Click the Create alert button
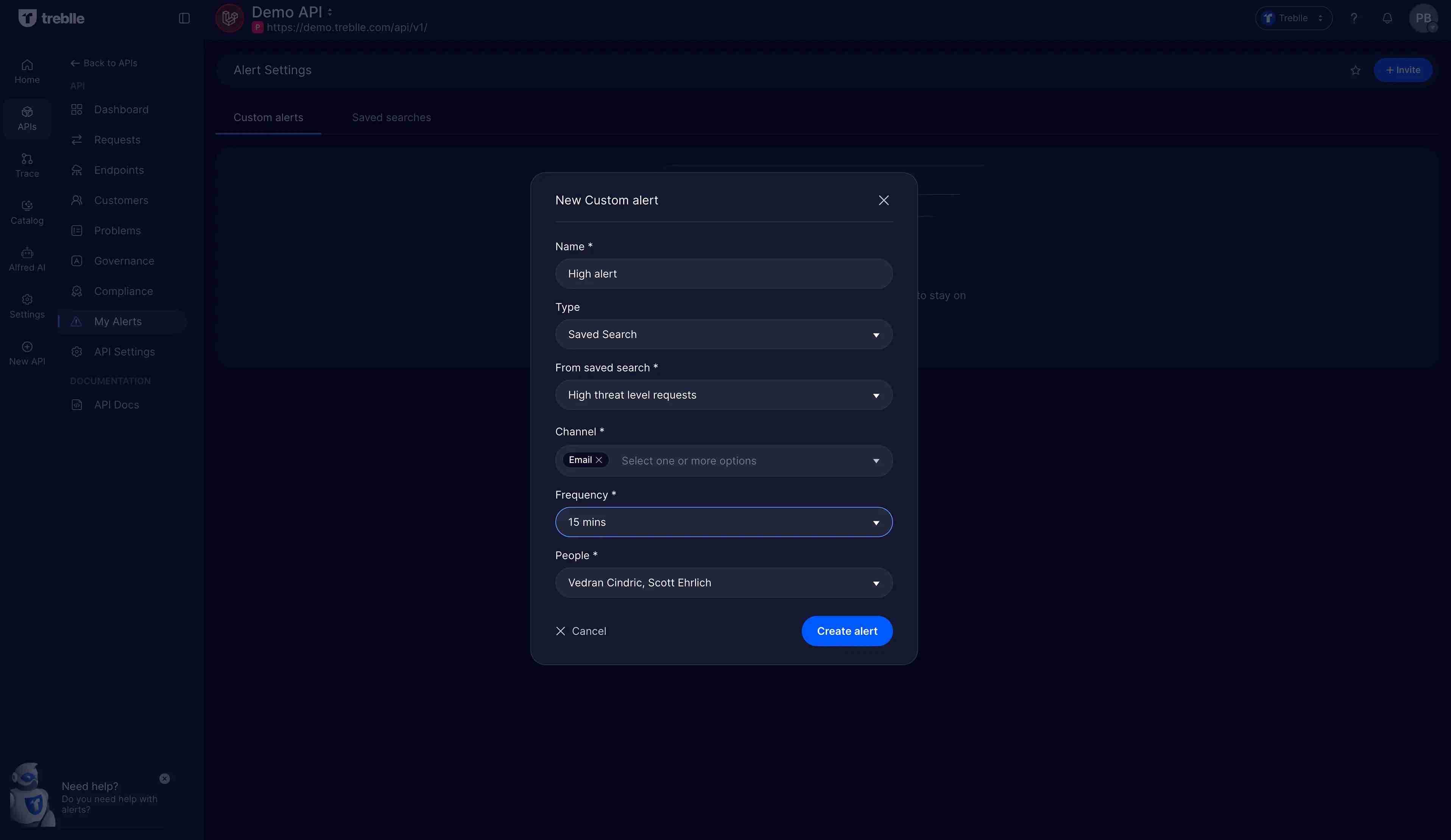The width and height of the screenshot is (1451, 840). point(847,631)
